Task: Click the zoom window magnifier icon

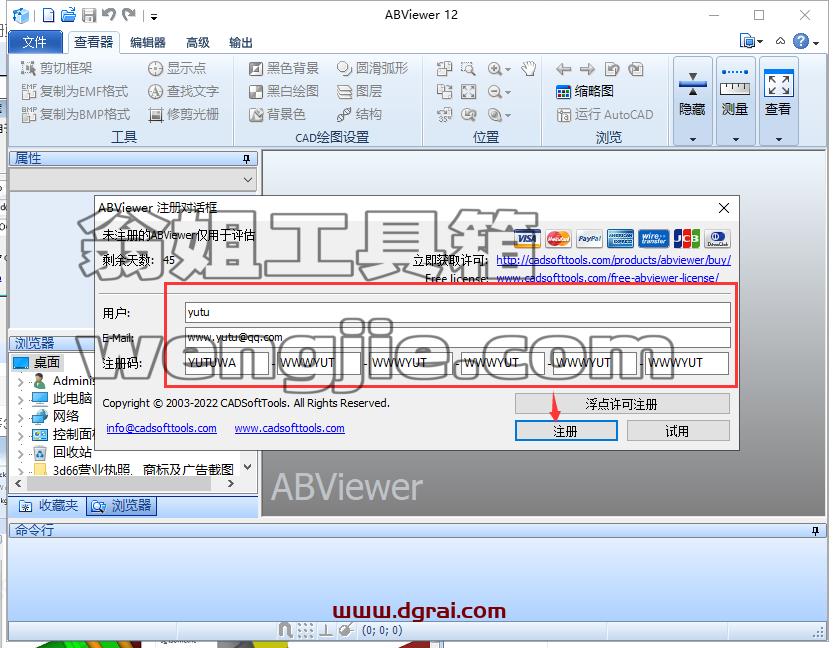Action: (468, 69)
